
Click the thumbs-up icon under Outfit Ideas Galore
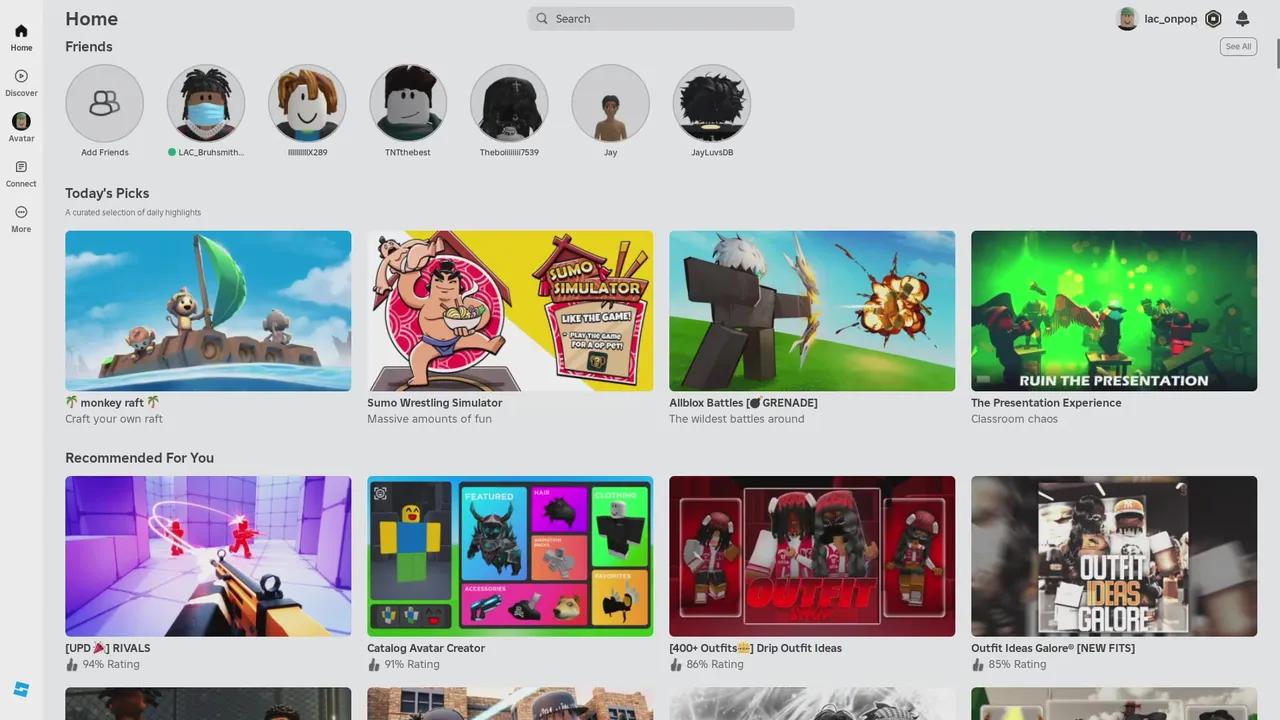978,664
